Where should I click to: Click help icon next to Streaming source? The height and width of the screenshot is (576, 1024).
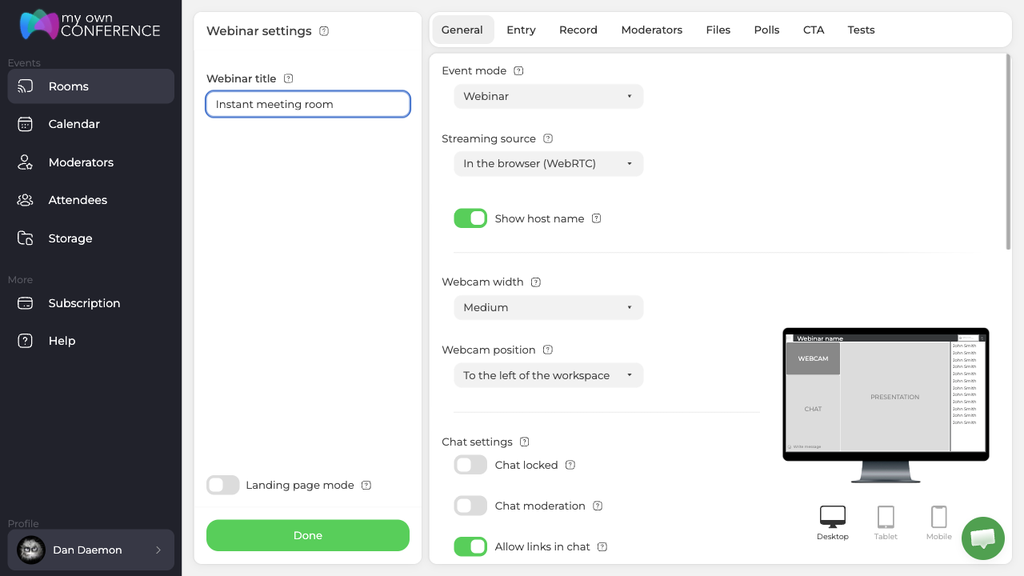click(x=548, y=138)
